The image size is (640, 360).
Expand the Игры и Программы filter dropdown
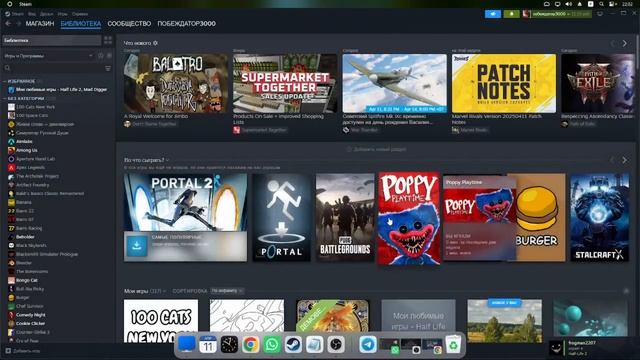(x=48, y=56)
